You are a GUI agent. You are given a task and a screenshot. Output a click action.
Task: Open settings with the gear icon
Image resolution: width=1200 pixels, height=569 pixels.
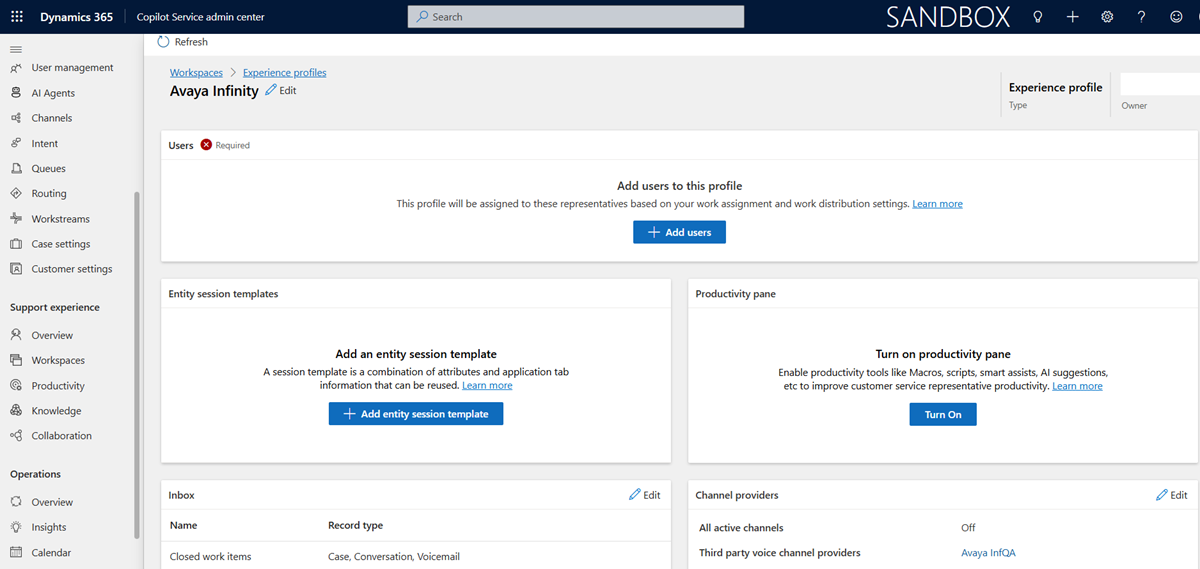point(1107,17)
